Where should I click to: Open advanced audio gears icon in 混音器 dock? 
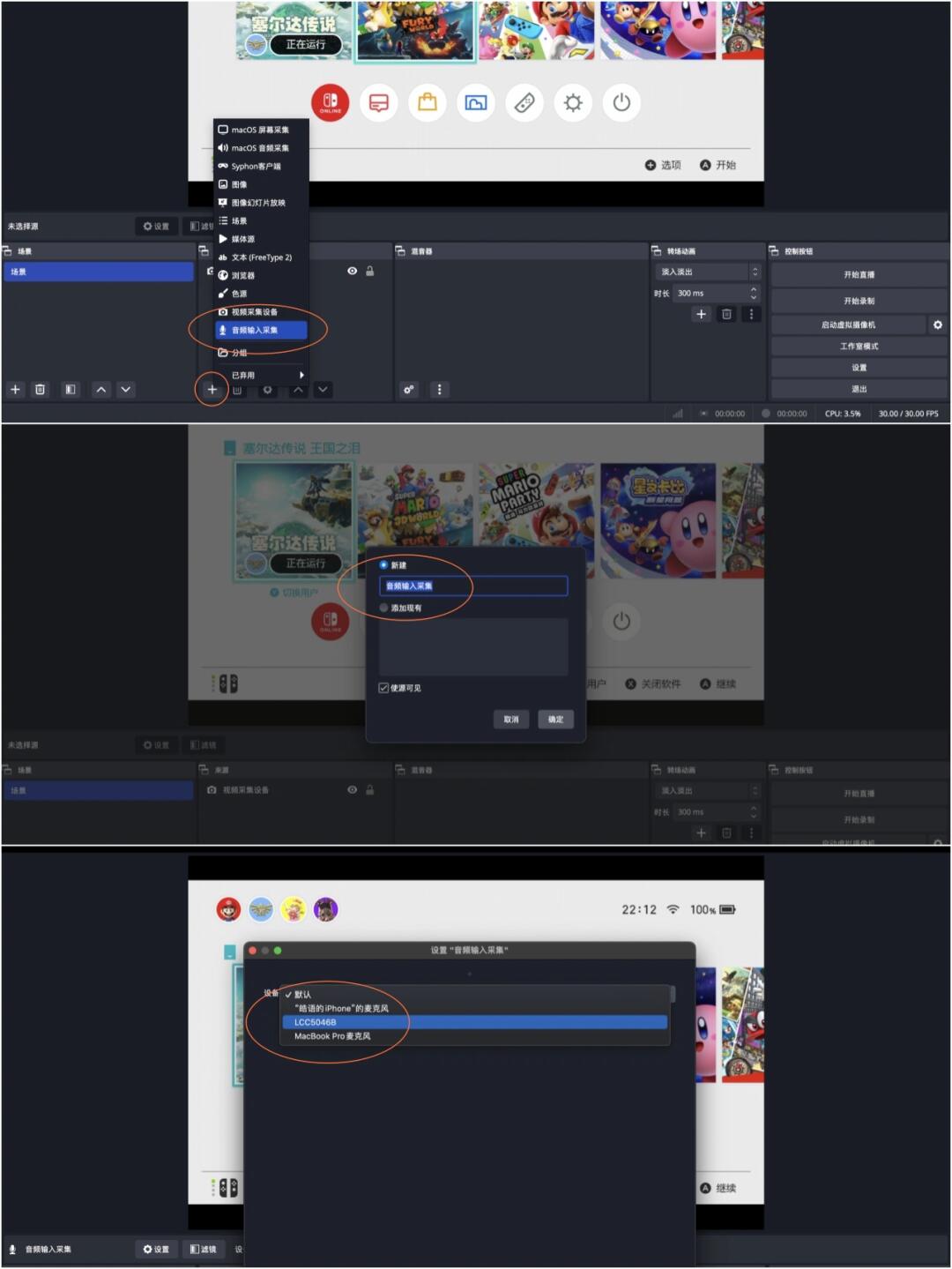point(409,389)
